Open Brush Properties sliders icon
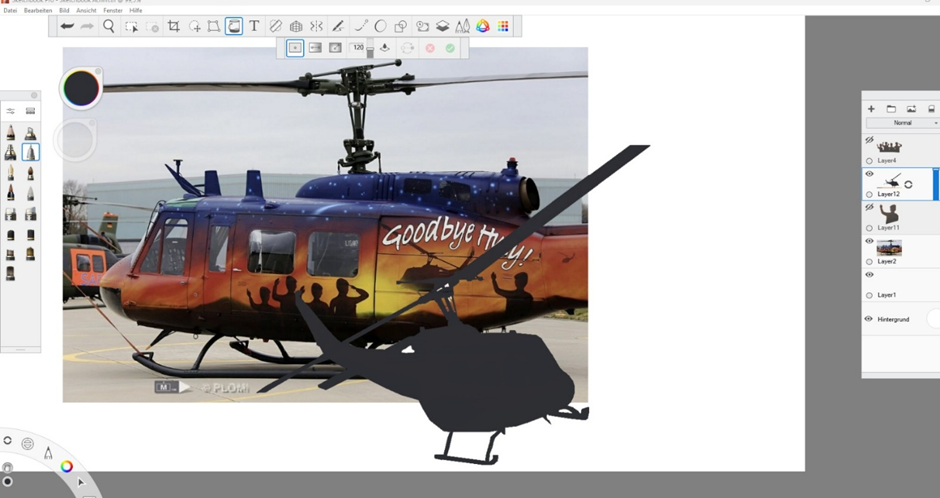The height and width of the screenshot is (498, 940). point(11,111)
